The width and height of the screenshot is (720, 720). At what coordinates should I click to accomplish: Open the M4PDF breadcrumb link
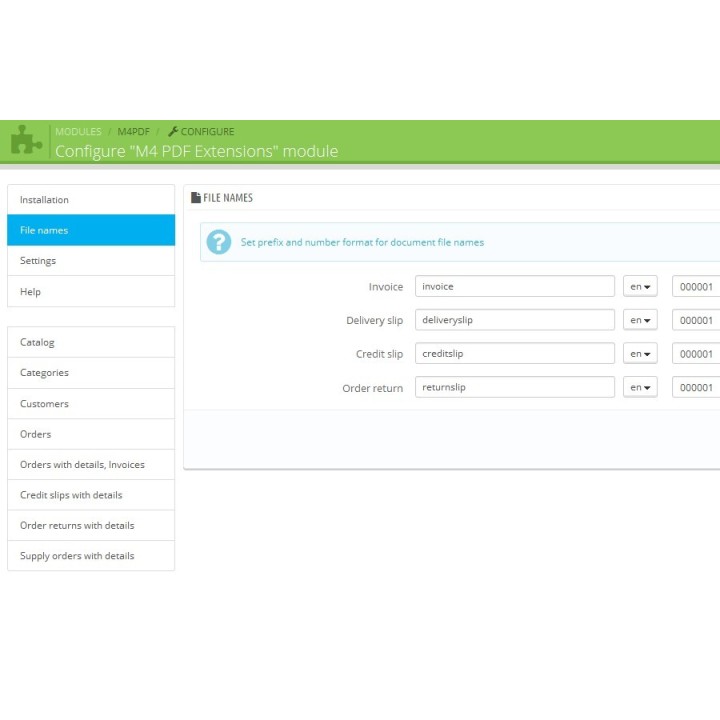(x=133, y=132)
